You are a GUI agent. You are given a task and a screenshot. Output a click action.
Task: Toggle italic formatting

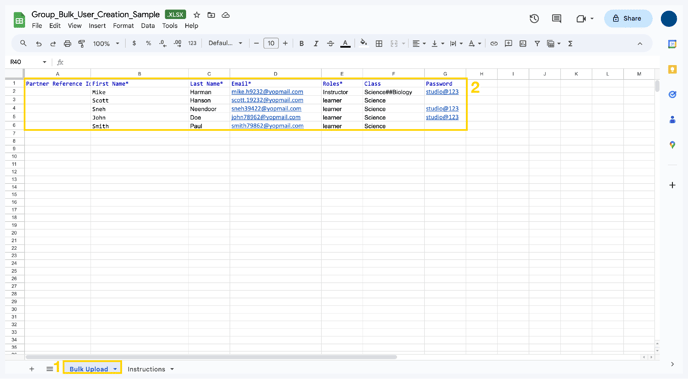[316, 43]
